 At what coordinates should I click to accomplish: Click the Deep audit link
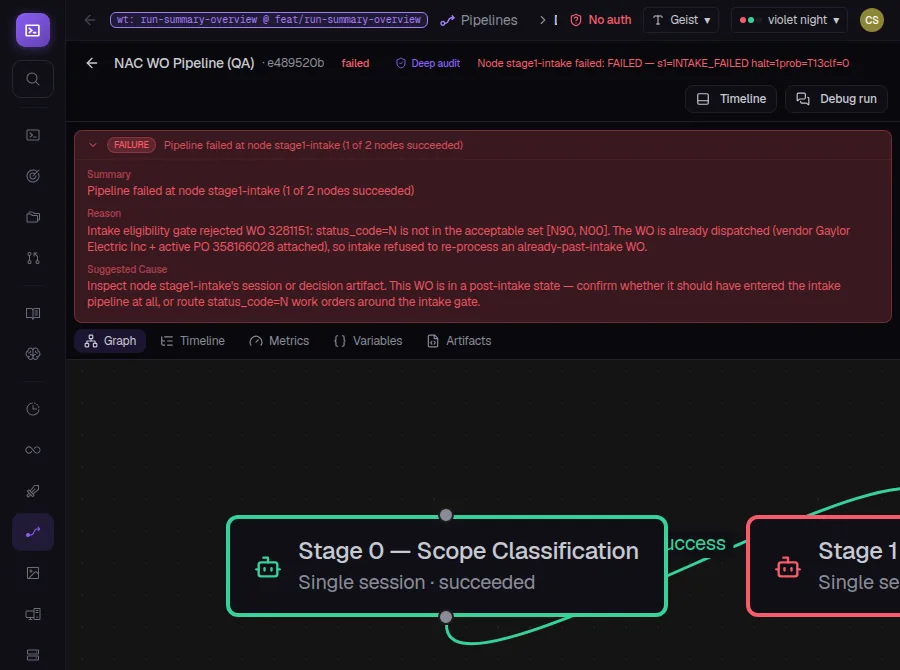point(428,63)
